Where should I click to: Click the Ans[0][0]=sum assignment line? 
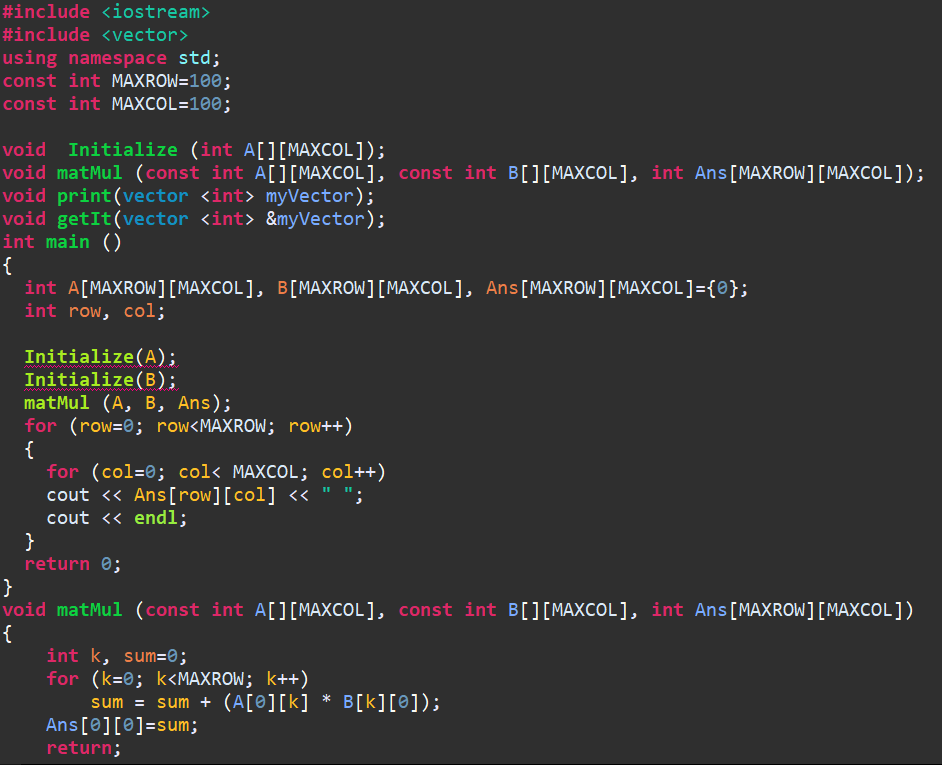[x=120, y=724]
